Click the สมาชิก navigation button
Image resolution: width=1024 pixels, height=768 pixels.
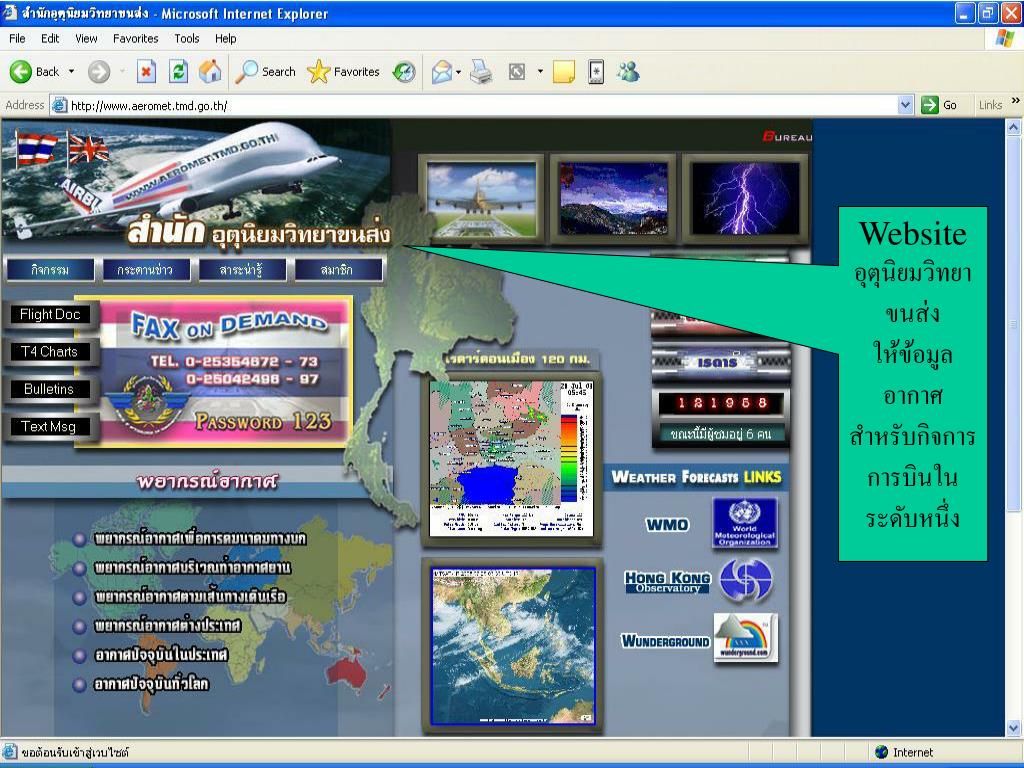[x=338, y=270]
